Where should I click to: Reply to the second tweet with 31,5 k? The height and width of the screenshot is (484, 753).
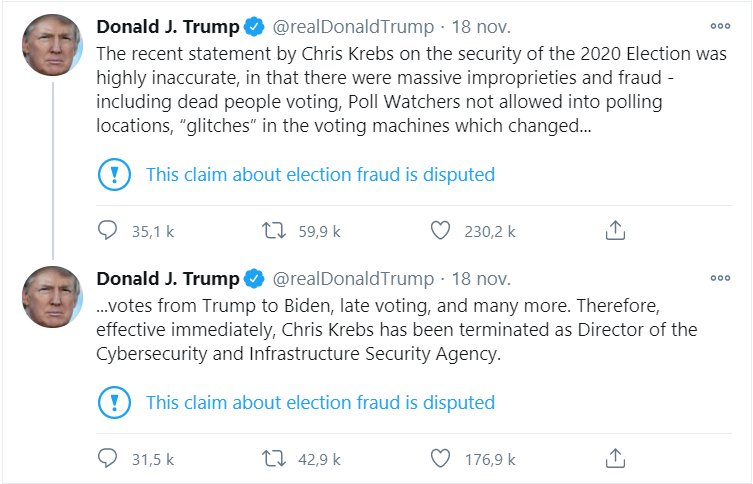pos(109,459)
